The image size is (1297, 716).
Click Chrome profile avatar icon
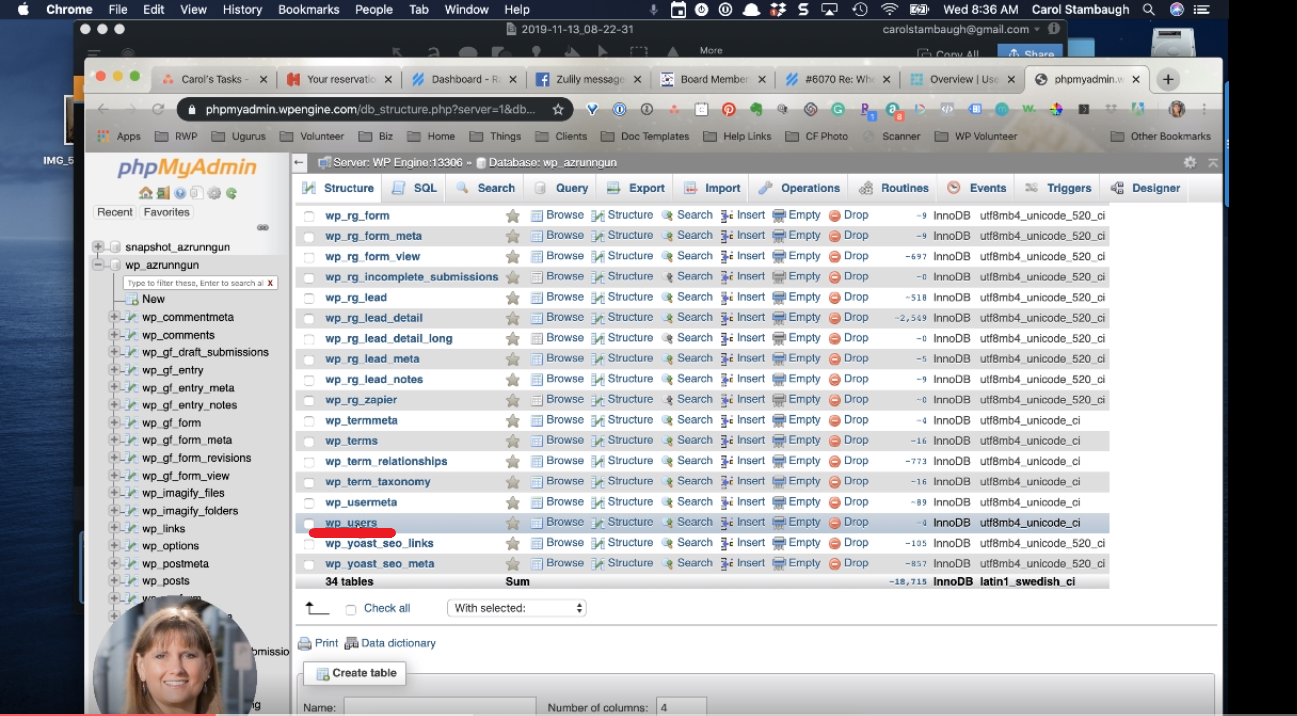pos(1177,109)
